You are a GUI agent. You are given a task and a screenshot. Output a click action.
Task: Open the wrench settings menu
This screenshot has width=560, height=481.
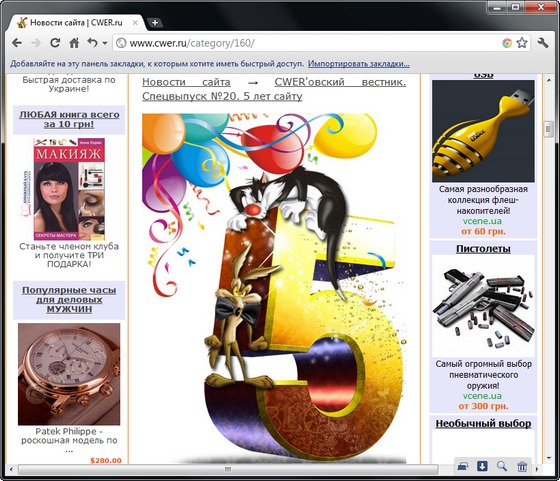(x=542, y=43)
